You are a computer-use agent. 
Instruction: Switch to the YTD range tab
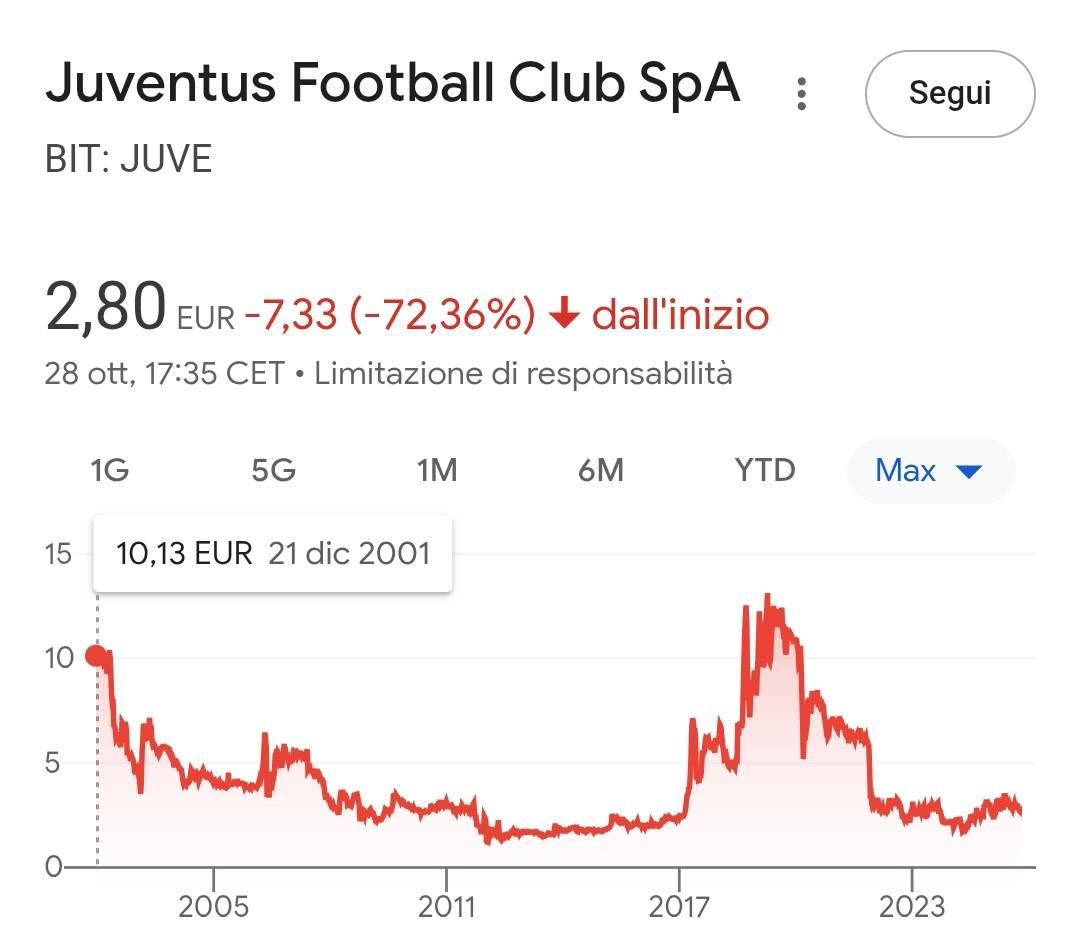tap(765, 470)
